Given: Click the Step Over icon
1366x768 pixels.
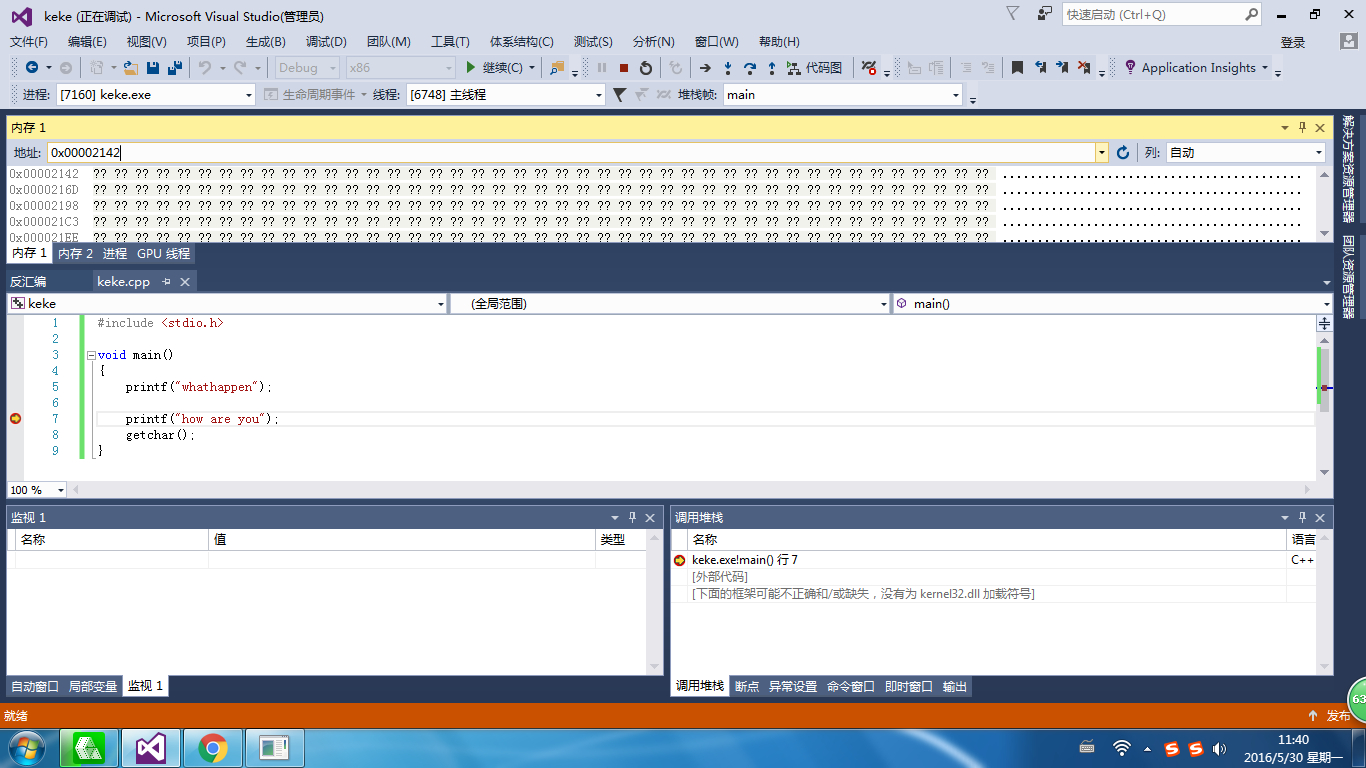Looking at the screenshot, I should click(750, 68).
